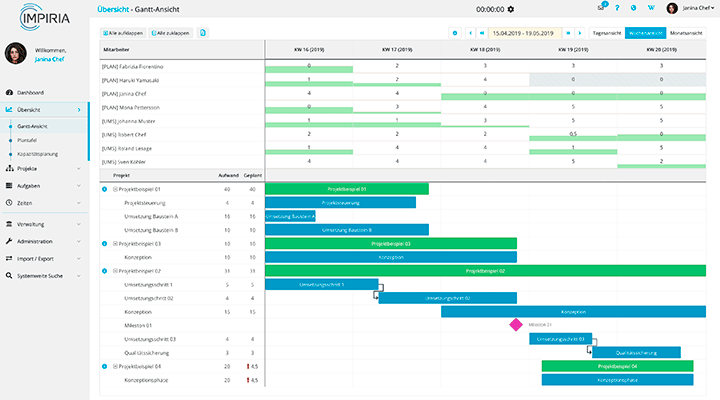Click the Alle zuklappen button
This screenshot has height=400, width=720.
click(171, 33)
